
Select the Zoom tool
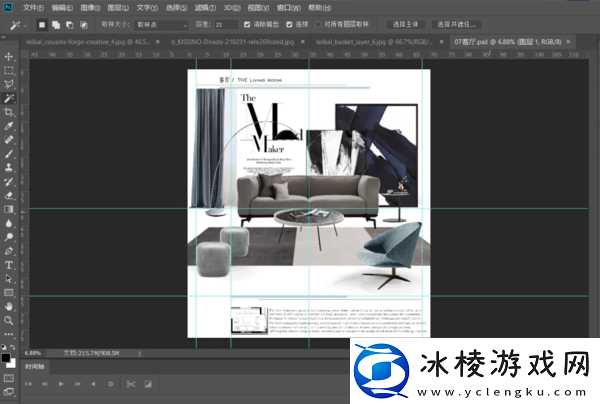pos(8,320)
